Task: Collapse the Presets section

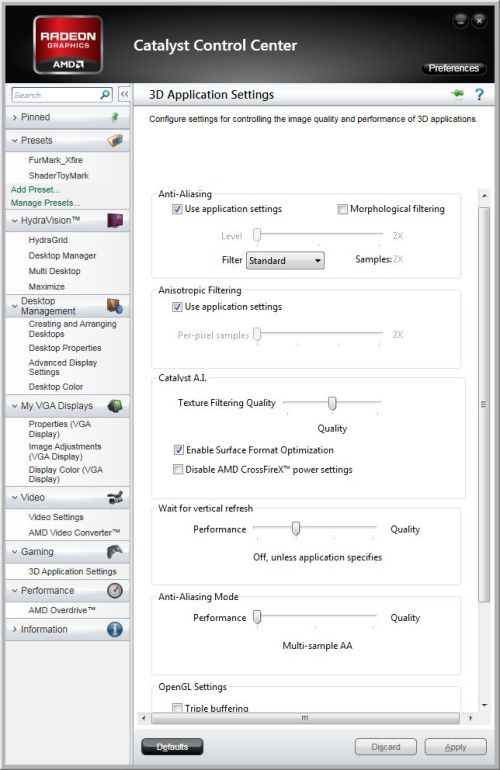Action: (x=14, y=140)
